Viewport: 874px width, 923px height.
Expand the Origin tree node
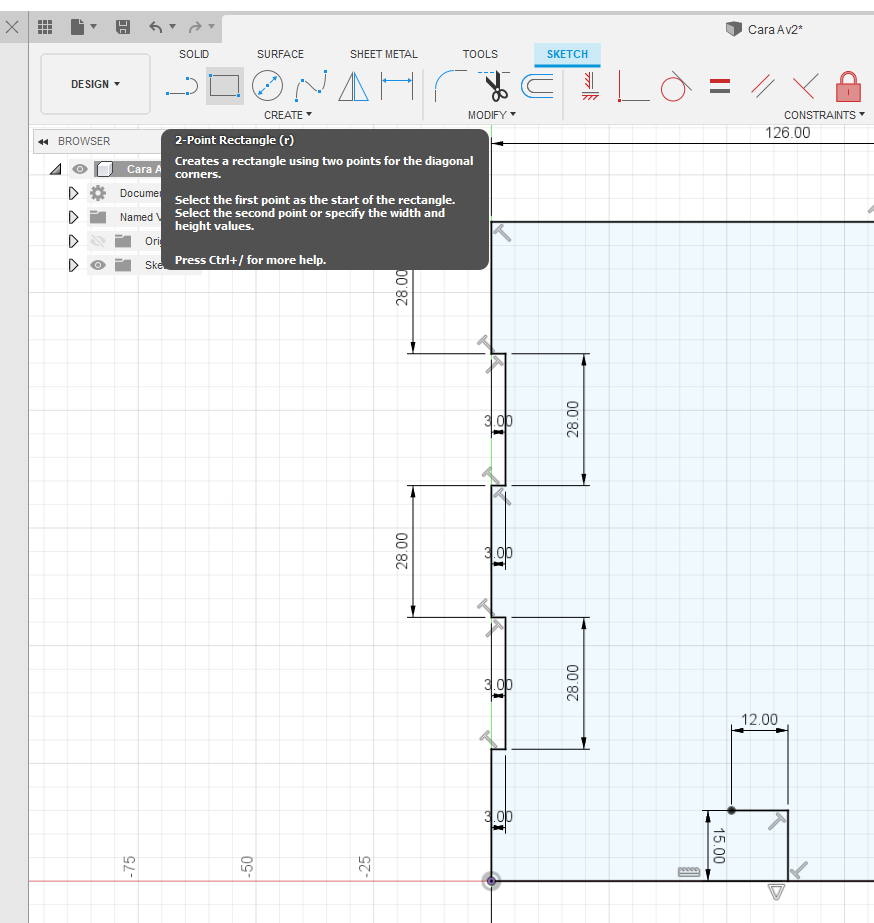click(73, 241)
